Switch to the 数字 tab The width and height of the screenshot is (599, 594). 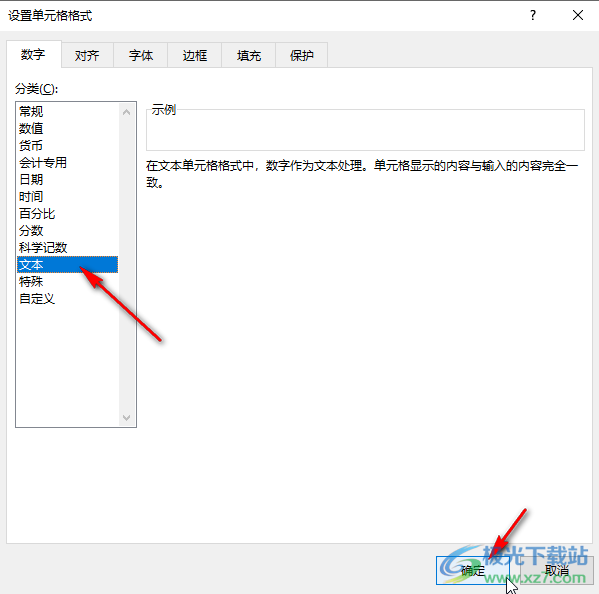click(34, 55)
